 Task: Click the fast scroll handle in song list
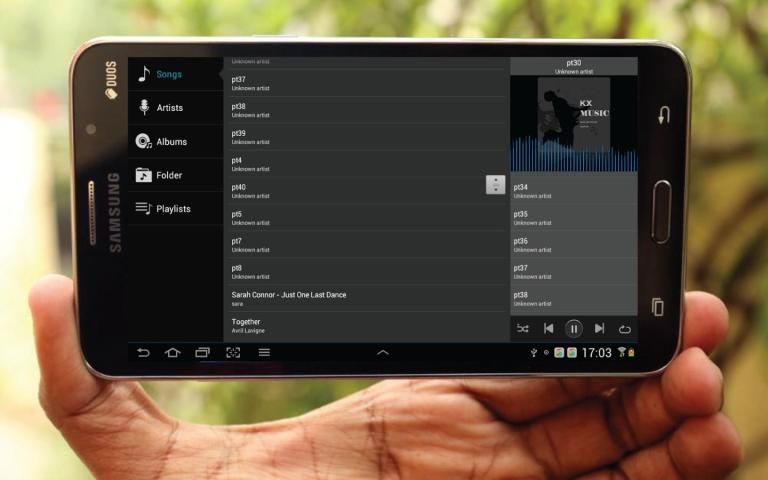point(496,184)
